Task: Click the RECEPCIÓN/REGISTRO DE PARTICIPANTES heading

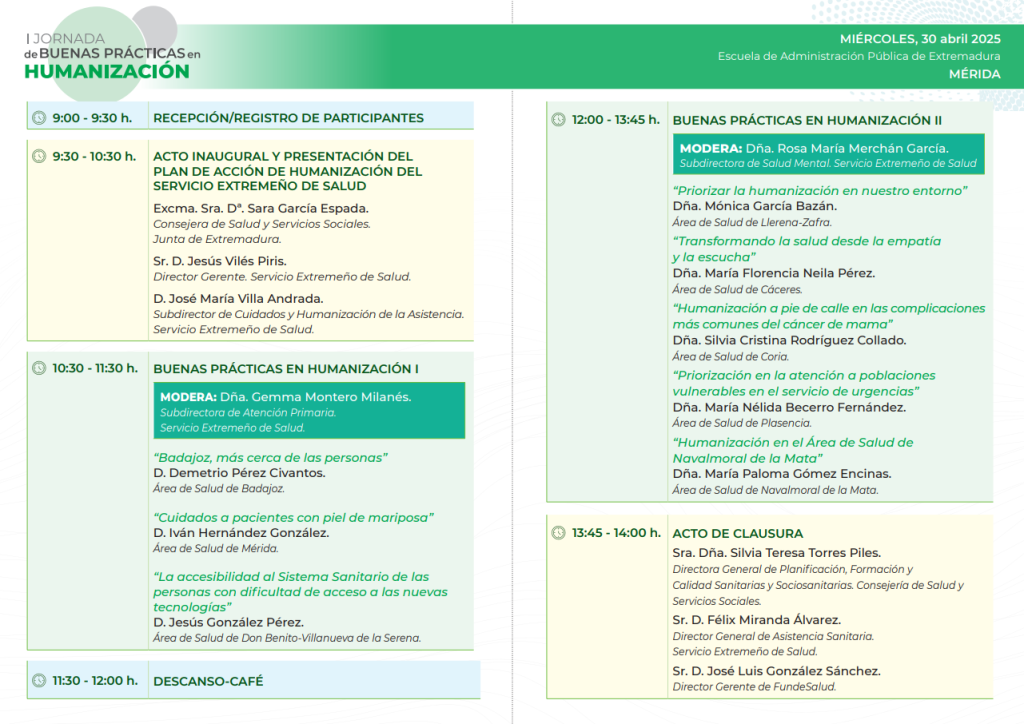Action: click(x=288, y=118)
